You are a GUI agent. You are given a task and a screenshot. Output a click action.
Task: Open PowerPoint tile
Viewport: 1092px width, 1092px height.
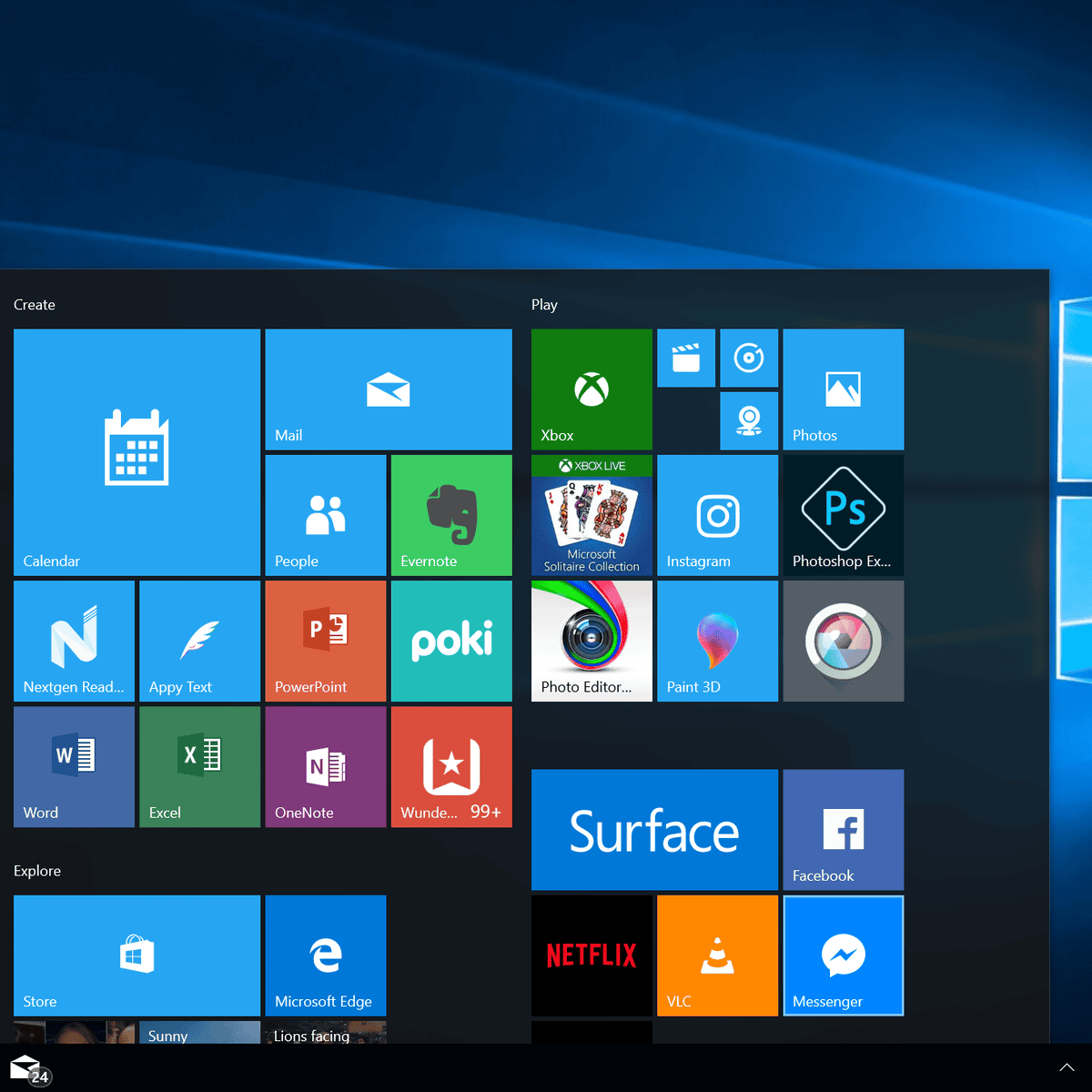(325, 641)
